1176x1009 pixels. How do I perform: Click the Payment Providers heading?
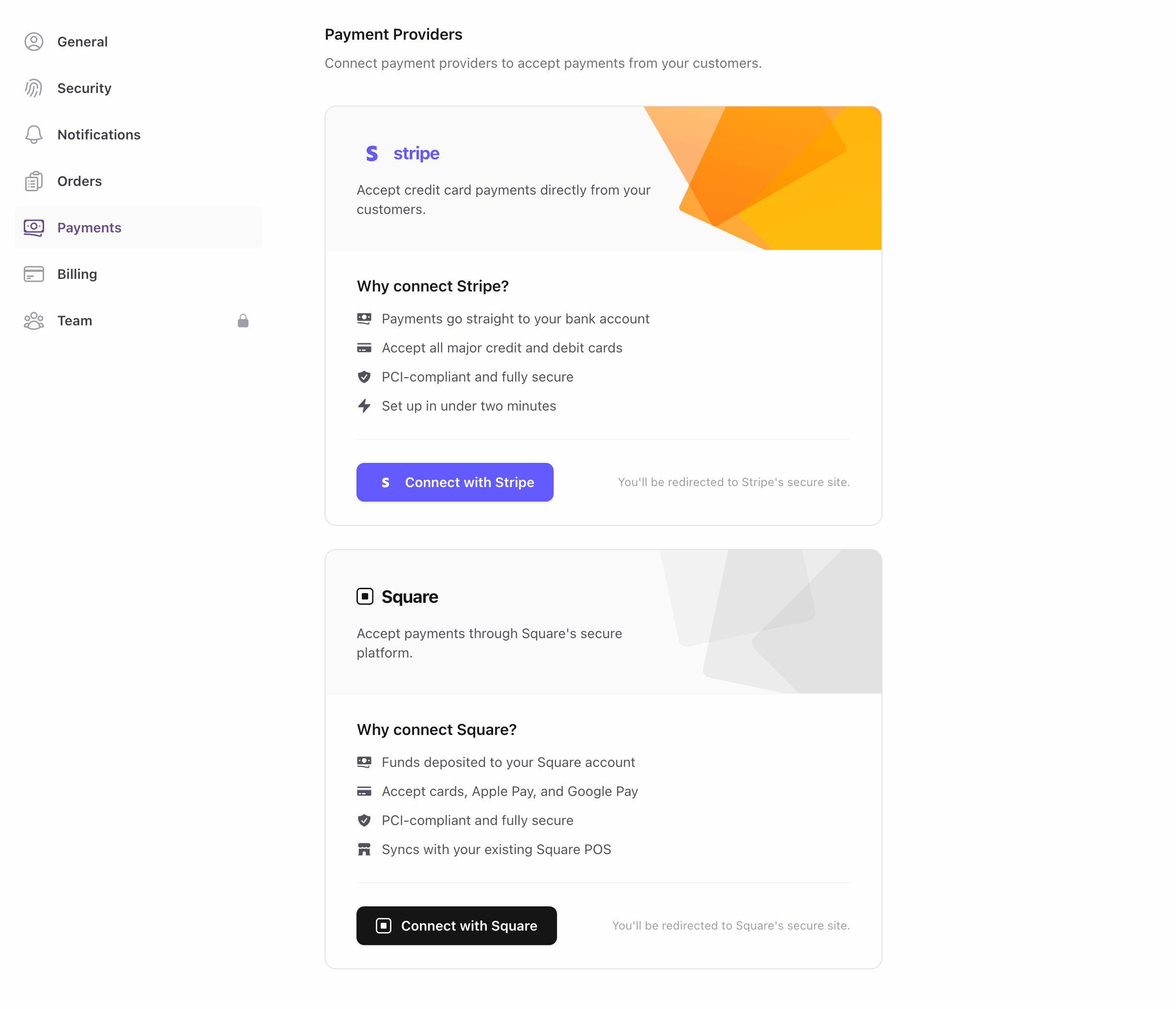(393, 34)
